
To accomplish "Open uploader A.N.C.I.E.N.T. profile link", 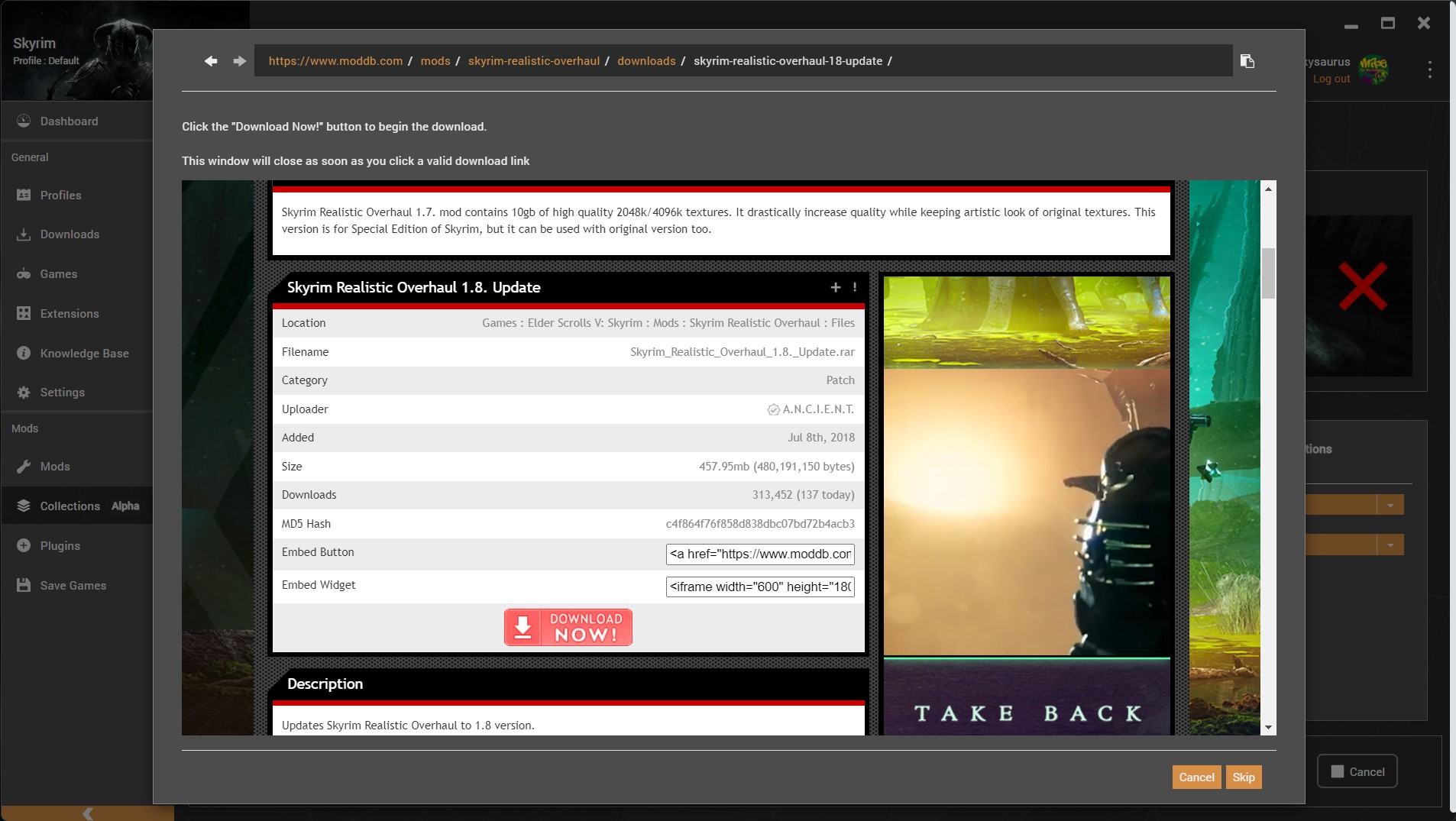I will [x=818, y=409].
